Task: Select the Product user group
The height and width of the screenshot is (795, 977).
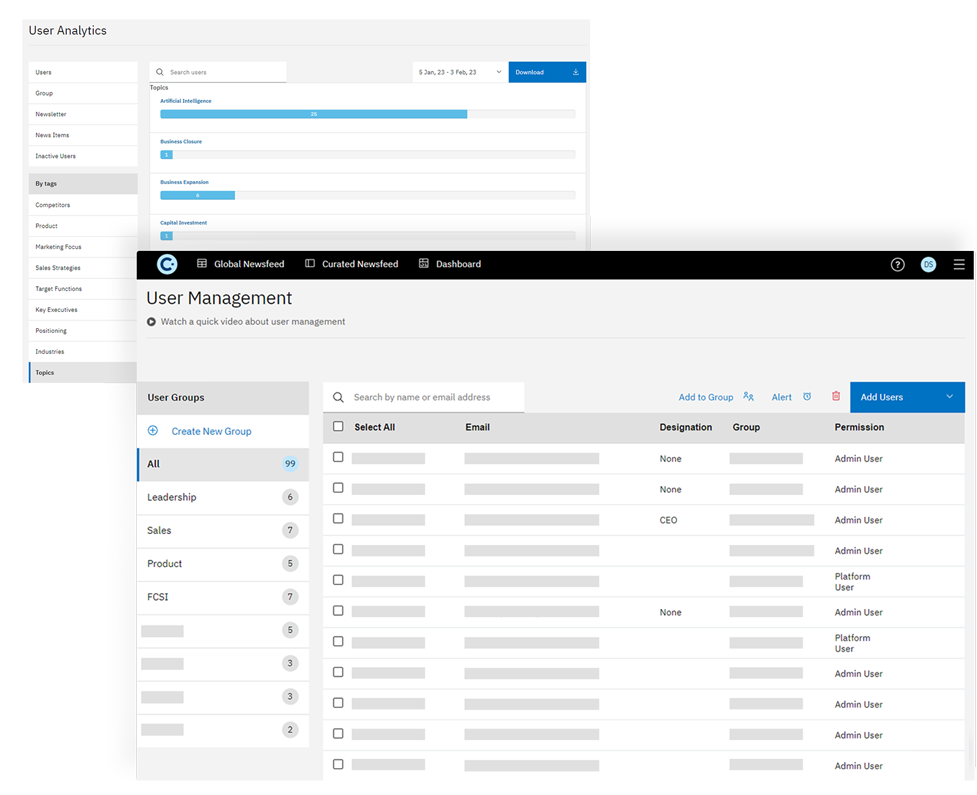Action: coord(223,564)
